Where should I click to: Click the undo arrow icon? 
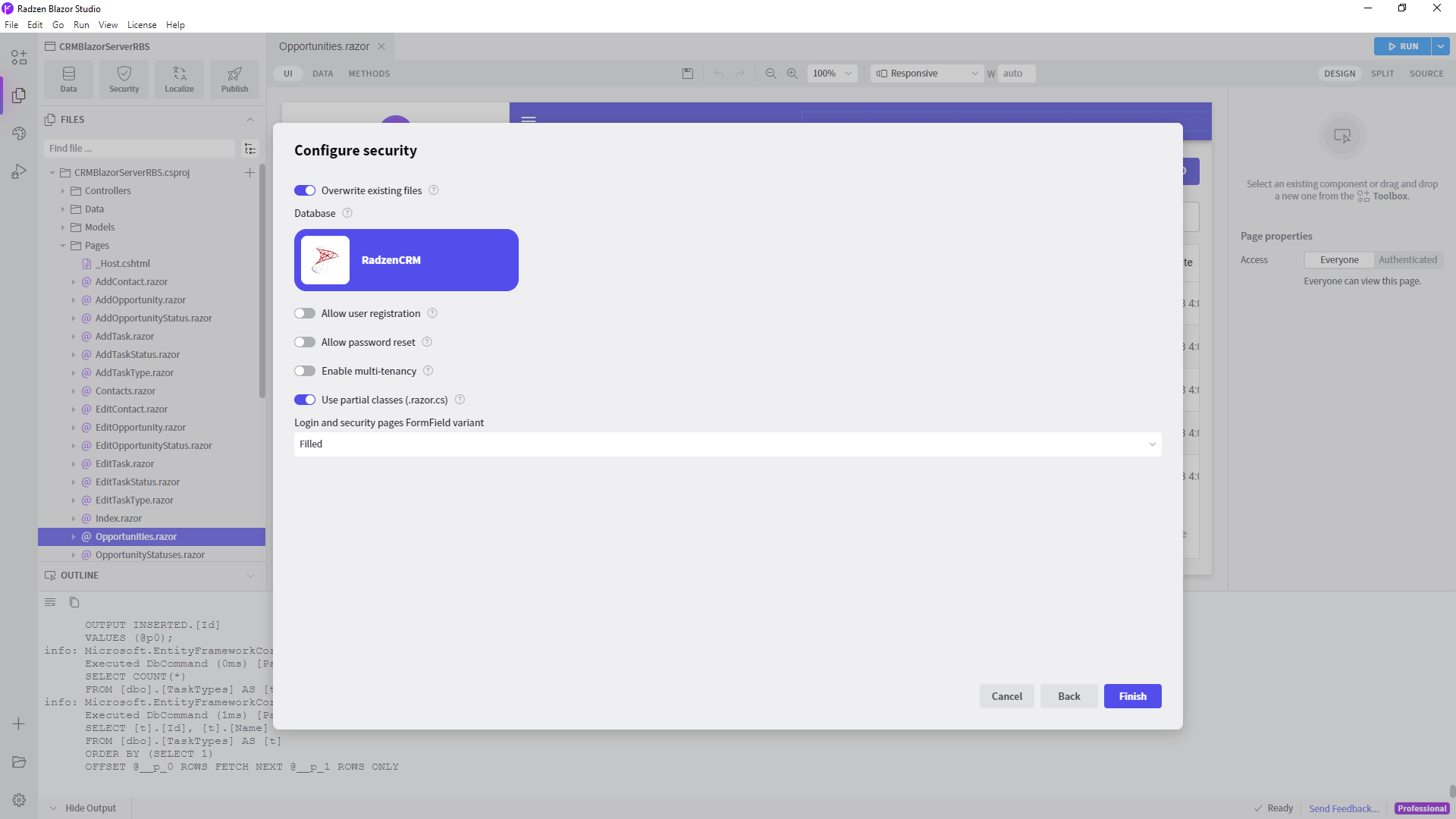click(718, 74)
